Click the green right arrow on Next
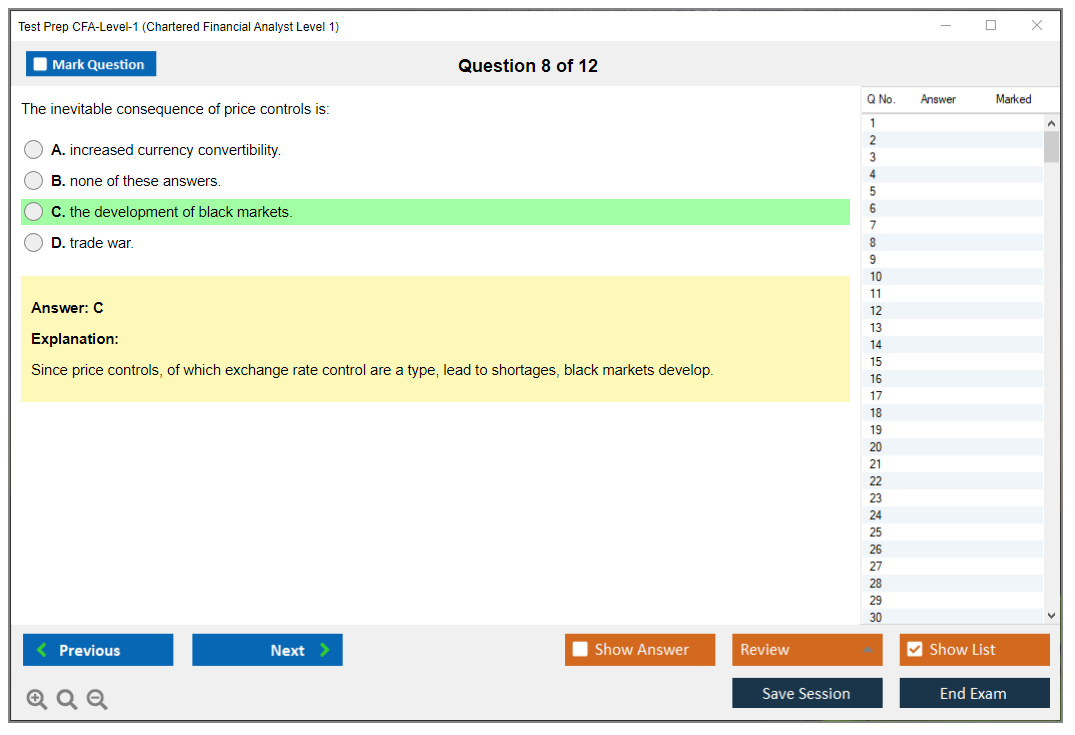The height and width of the screenshot is (735, 1075). point(325,650)
